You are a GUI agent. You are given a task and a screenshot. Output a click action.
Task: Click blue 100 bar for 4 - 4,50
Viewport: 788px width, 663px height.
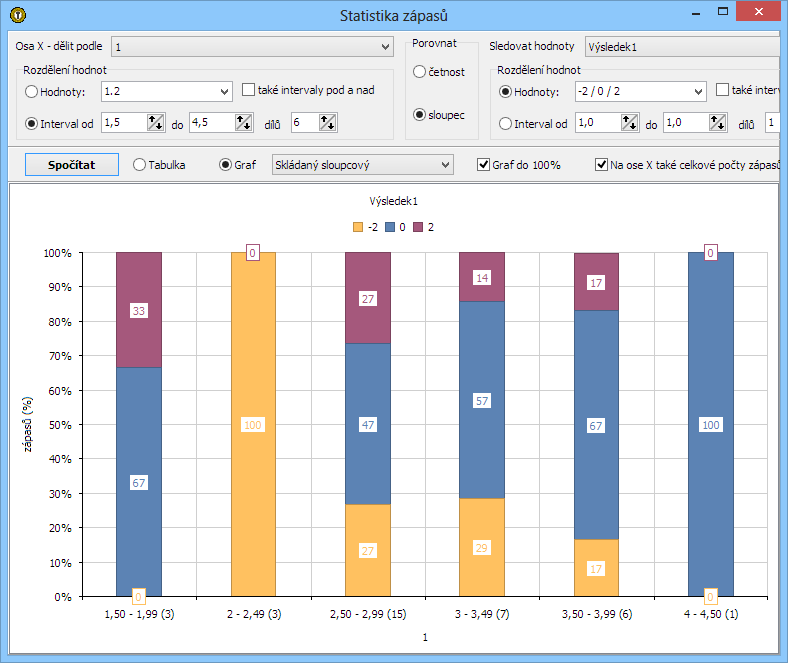coord(711,425)
